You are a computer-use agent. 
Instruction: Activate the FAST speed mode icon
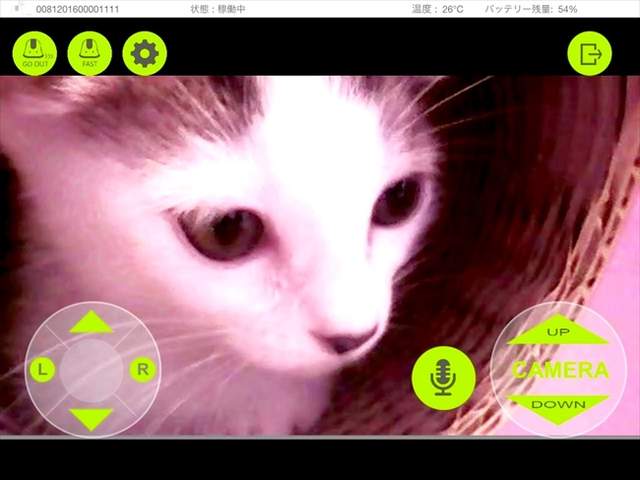pos(90,53)
